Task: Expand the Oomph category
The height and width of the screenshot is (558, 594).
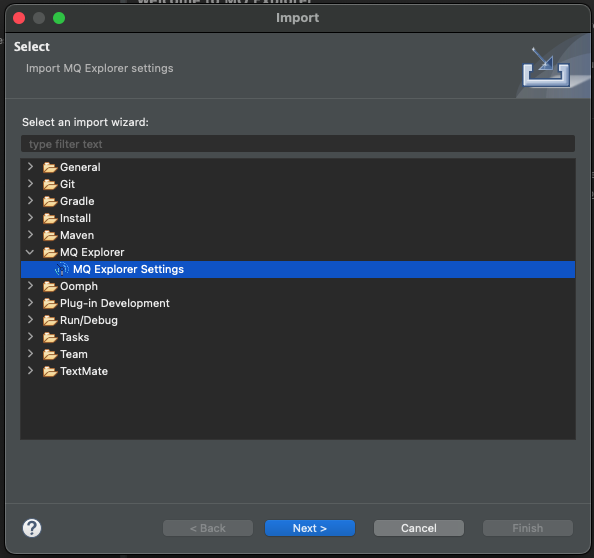Action: tap(30, 286)
